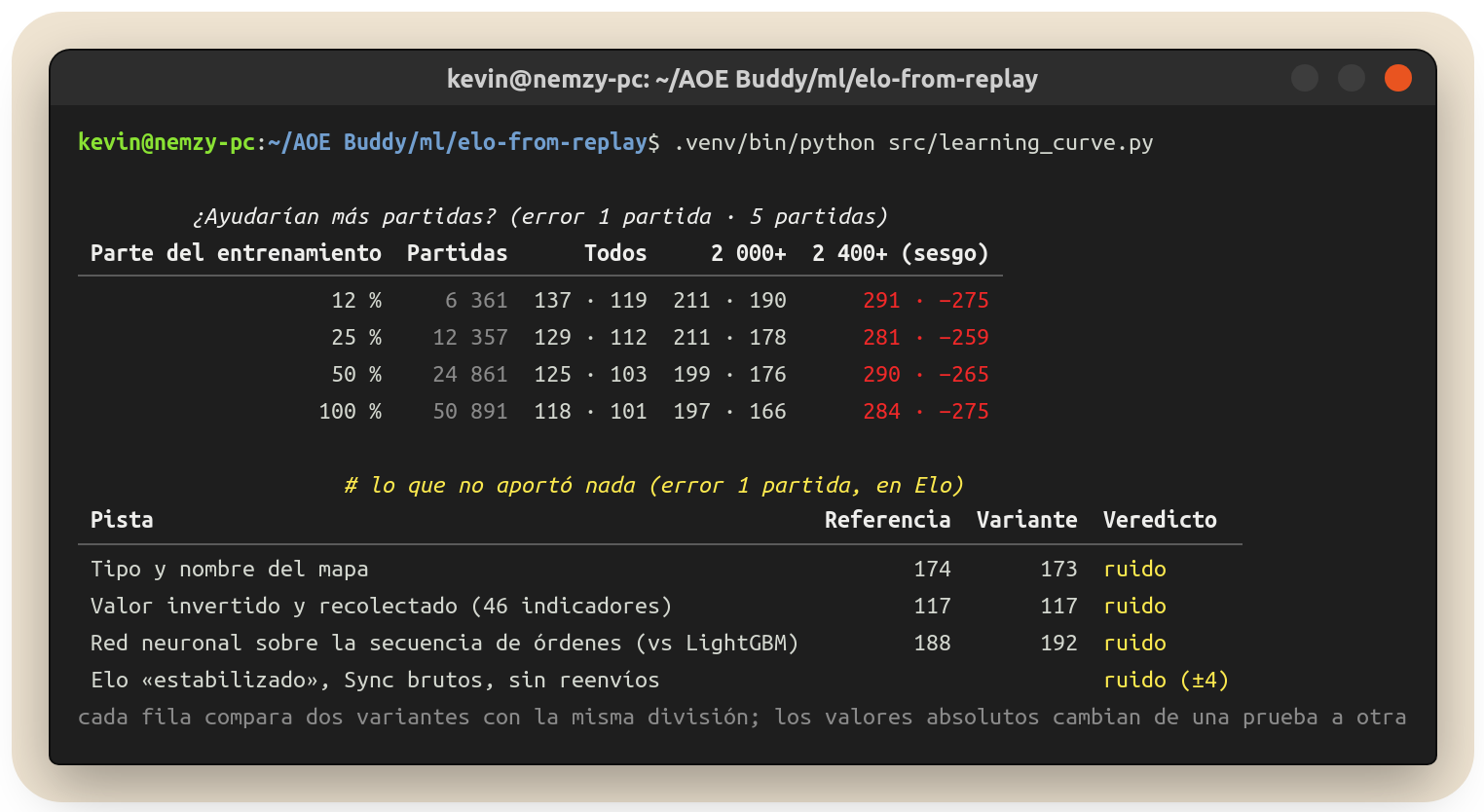Click the middle gray window button

(x=1352, y=78)
